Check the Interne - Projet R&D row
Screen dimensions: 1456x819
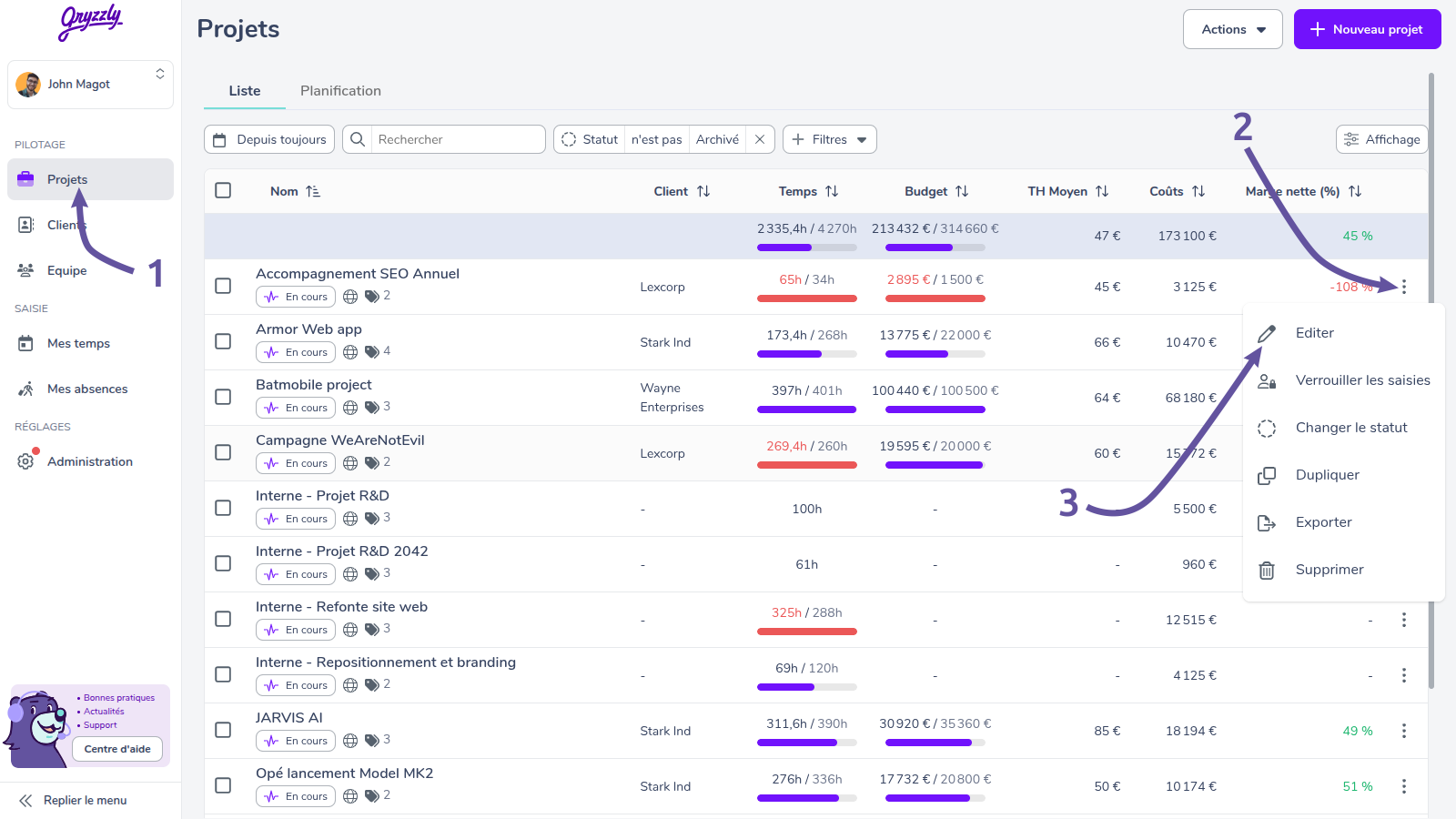(223, 508)
